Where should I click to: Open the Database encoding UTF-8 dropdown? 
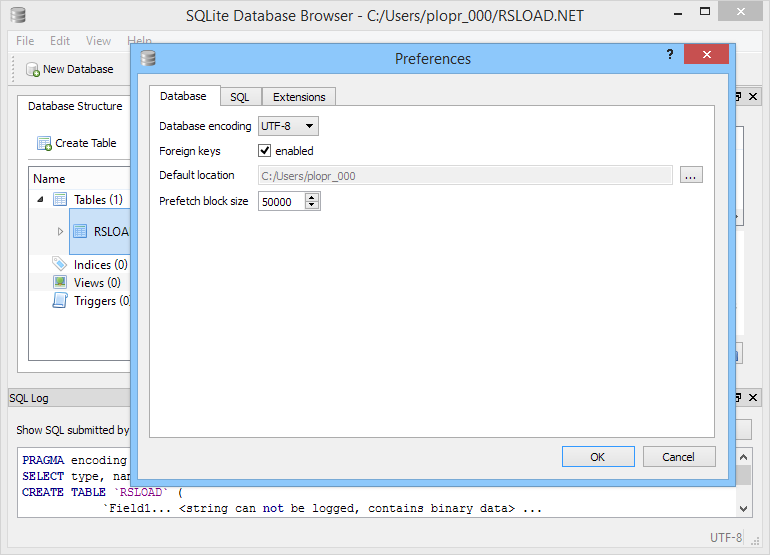(x=288, y=126)
